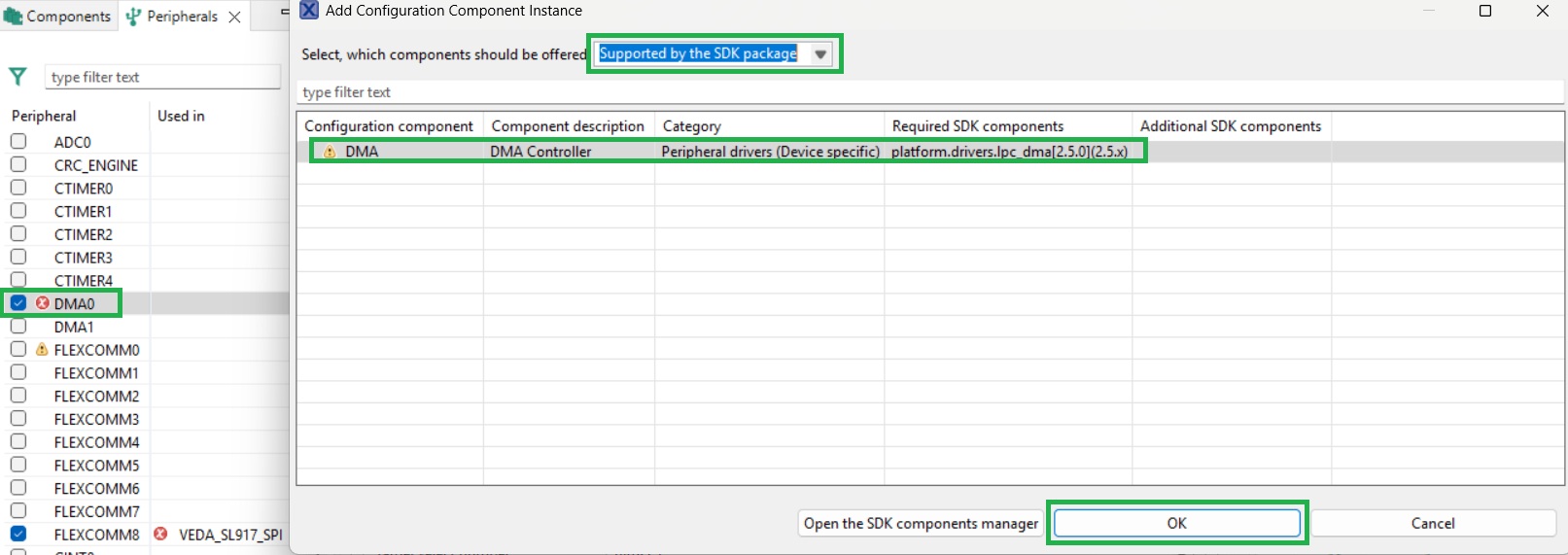1568x555 pixels.
Task: Select CTIMER1 in peripheral list
Action: tap(84, 211)
